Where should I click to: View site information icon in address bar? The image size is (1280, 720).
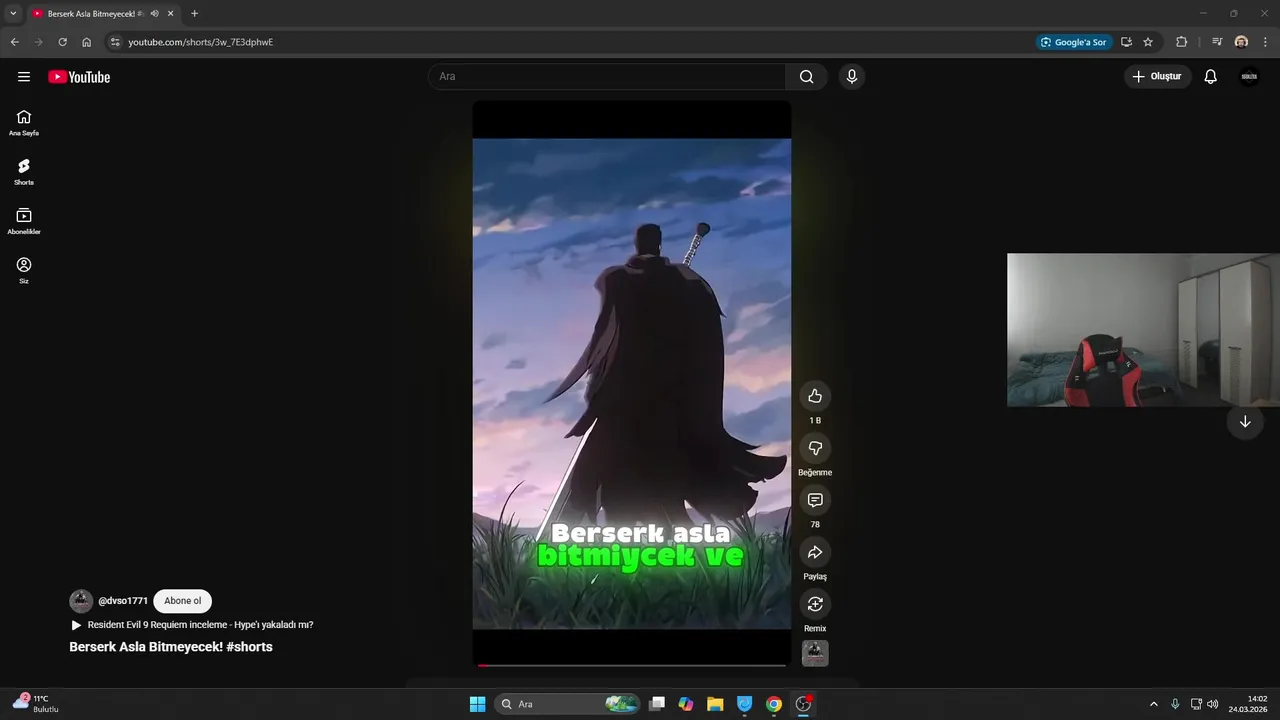coord(115,42)
